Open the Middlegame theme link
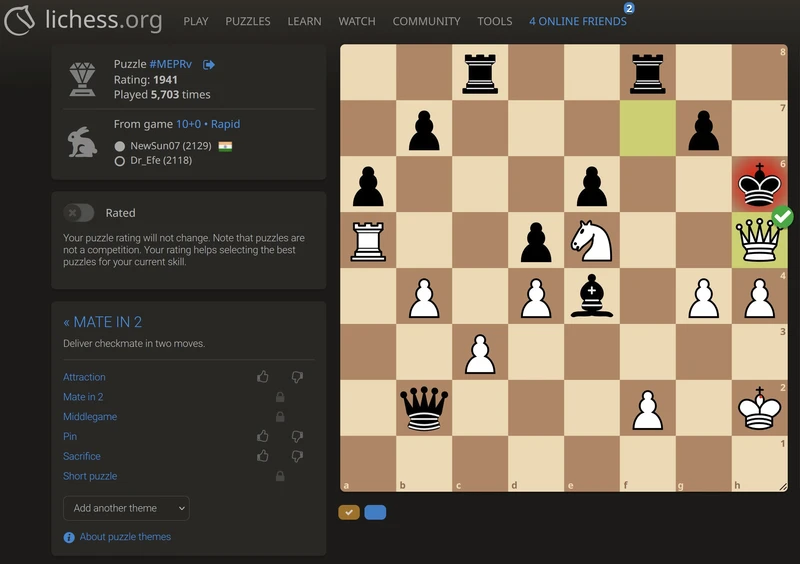 [90, 417]
